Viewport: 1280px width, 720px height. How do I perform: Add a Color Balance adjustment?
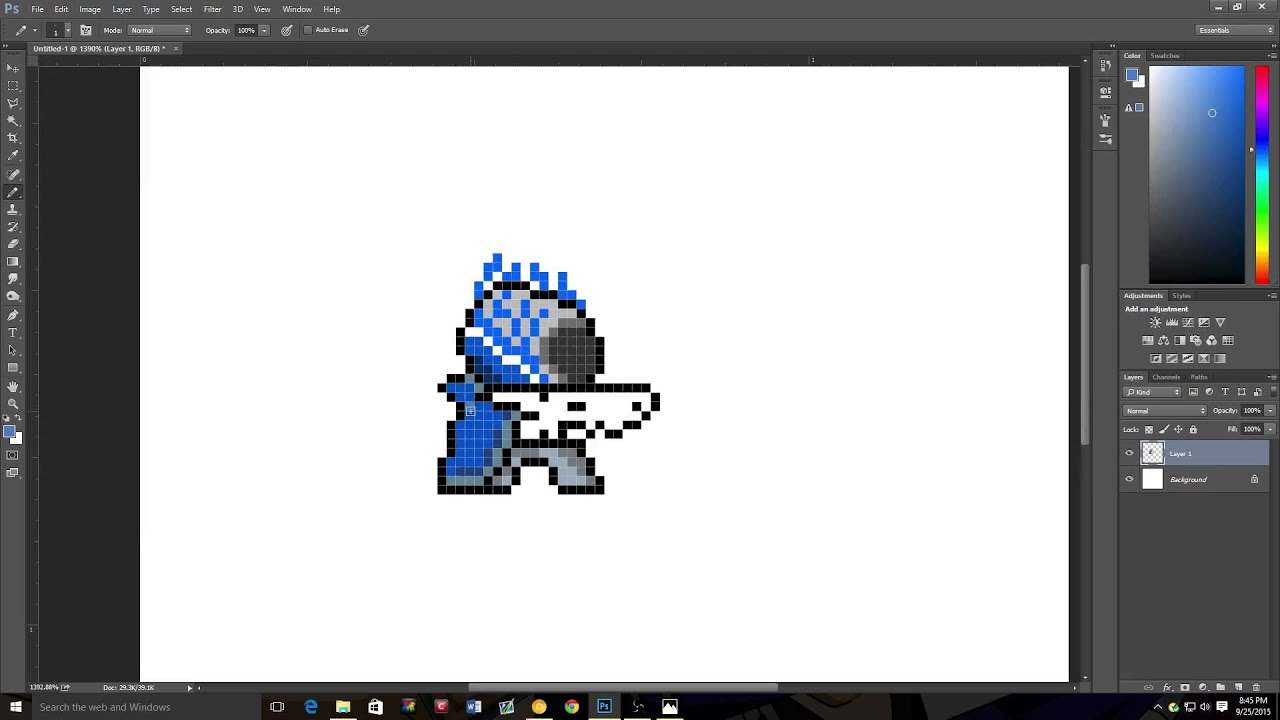[1164, 341]
